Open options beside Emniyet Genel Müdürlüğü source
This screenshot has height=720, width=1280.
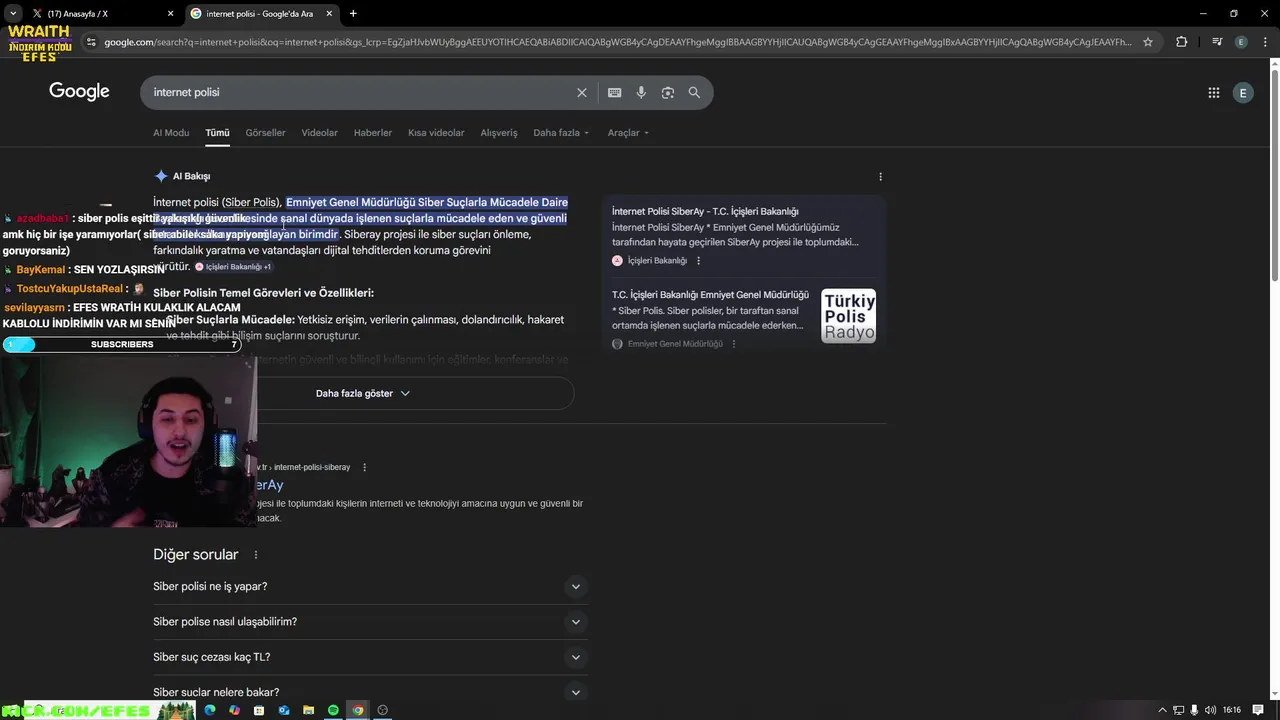(x=733, y=344)
